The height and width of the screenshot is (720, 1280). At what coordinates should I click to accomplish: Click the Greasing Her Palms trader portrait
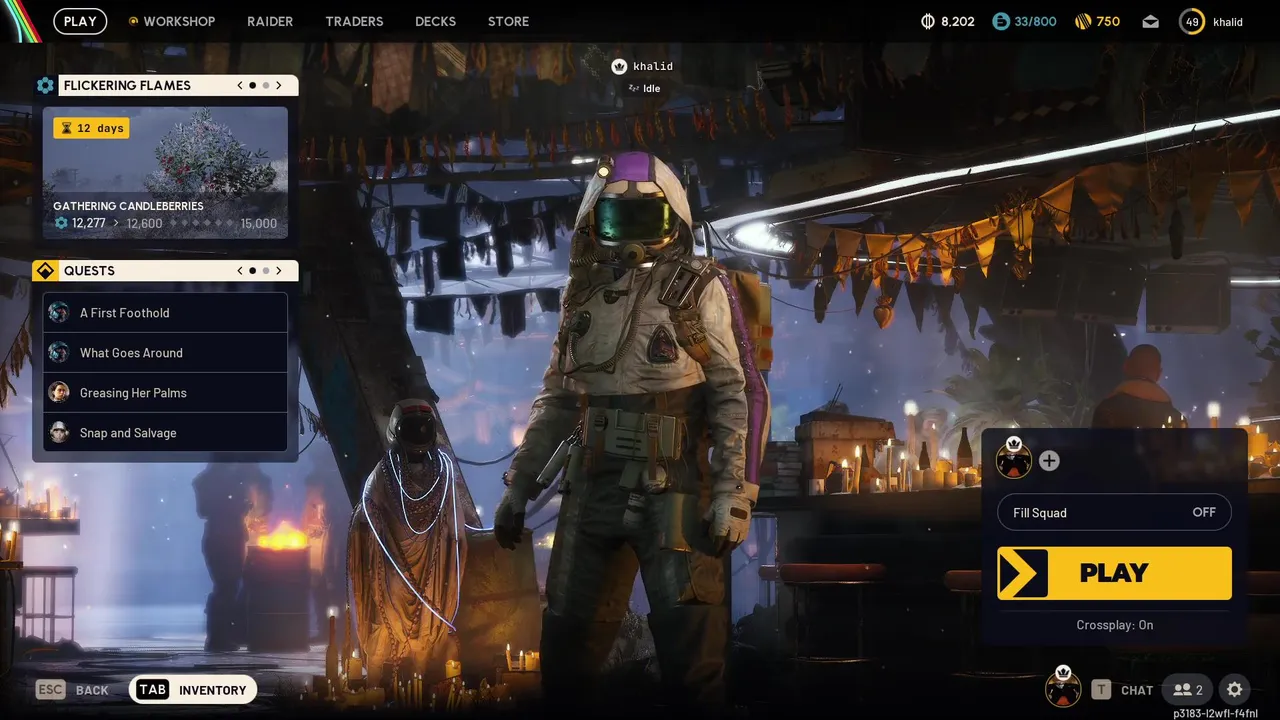click(x=59, y=392)
